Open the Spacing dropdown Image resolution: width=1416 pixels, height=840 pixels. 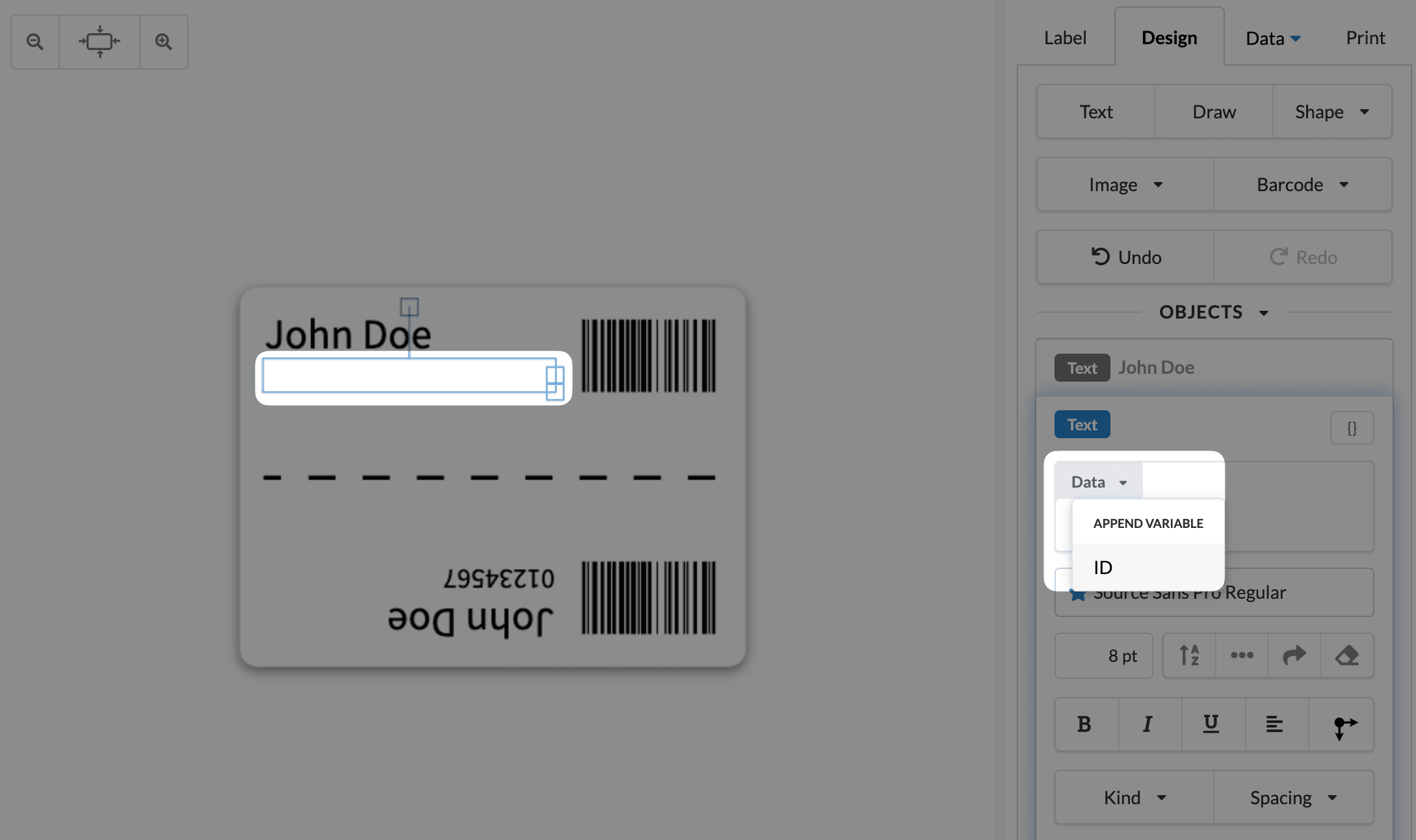[1292, 797]
